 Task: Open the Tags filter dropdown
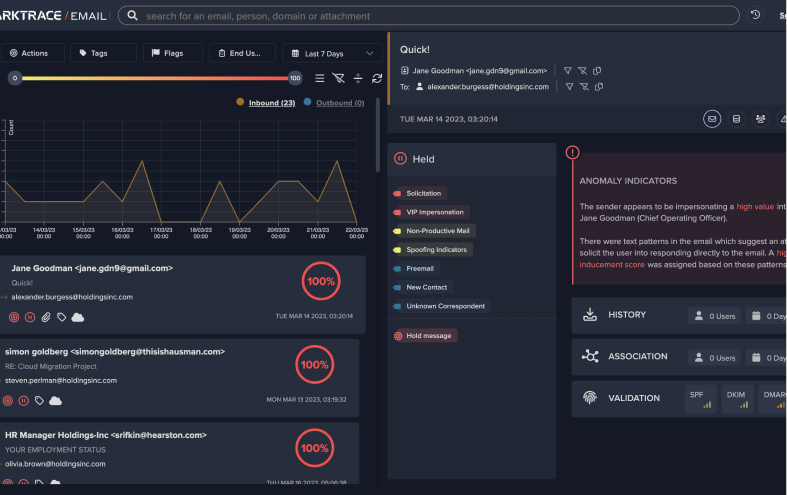[103, 53]
